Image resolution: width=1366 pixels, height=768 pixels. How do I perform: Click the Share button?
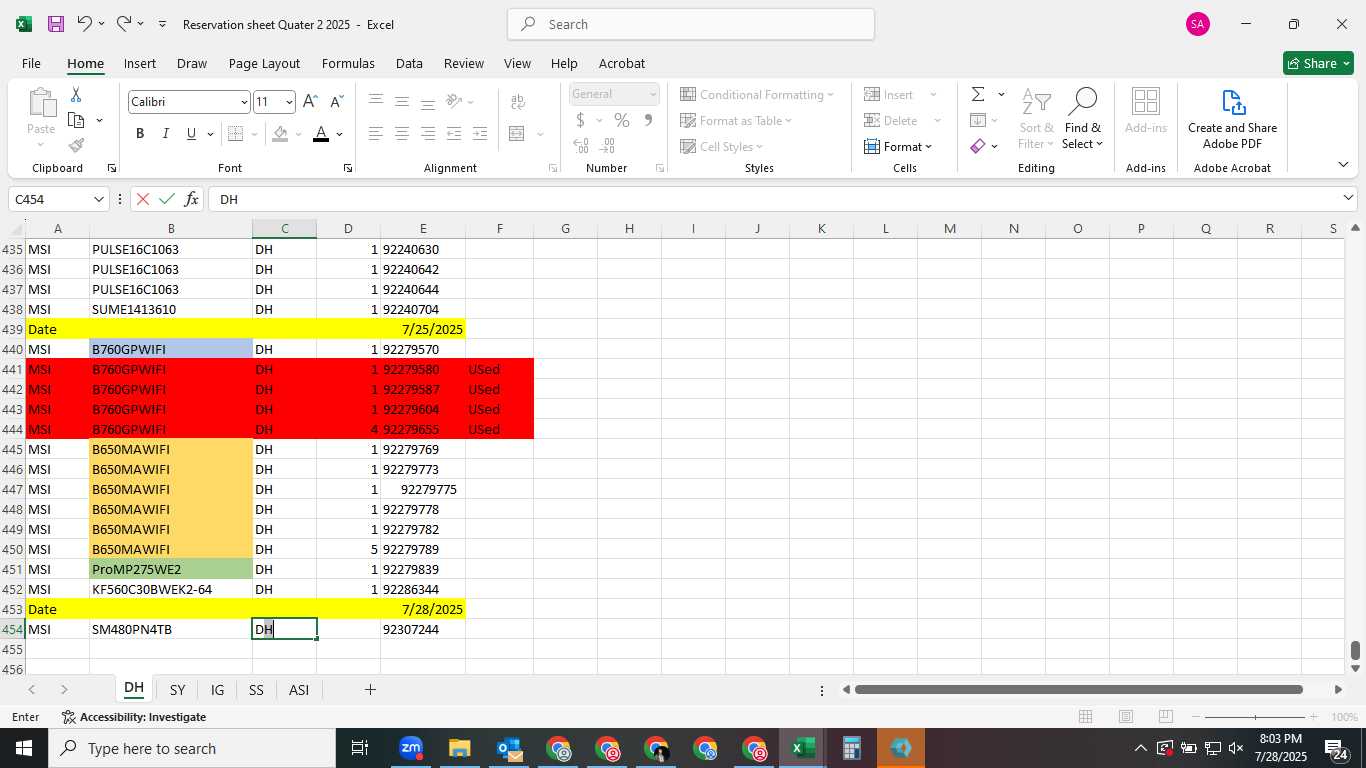[x=1318, y=63]
